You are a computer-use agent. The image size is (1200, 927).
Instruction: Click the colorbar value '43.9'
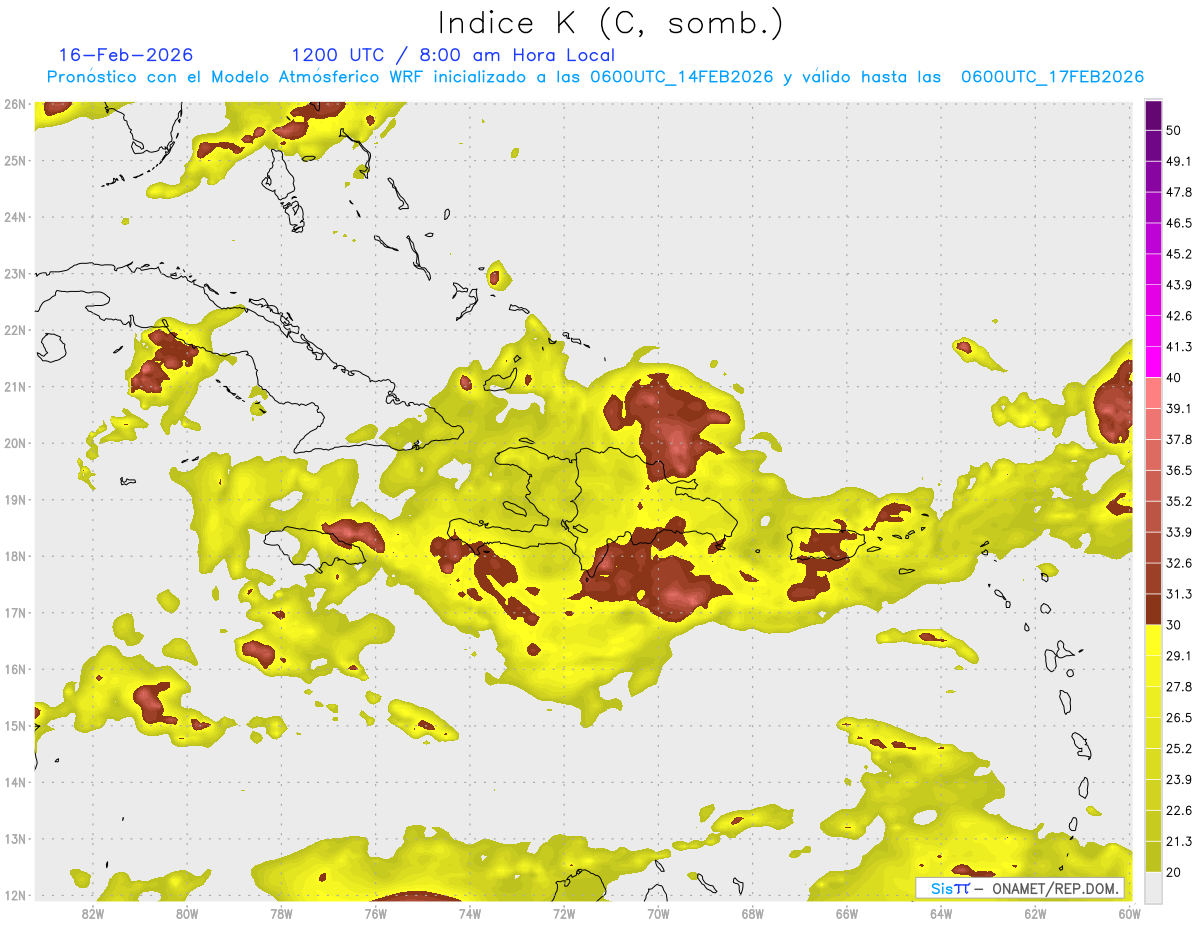pyautogui.click(x=1179, y=285)
